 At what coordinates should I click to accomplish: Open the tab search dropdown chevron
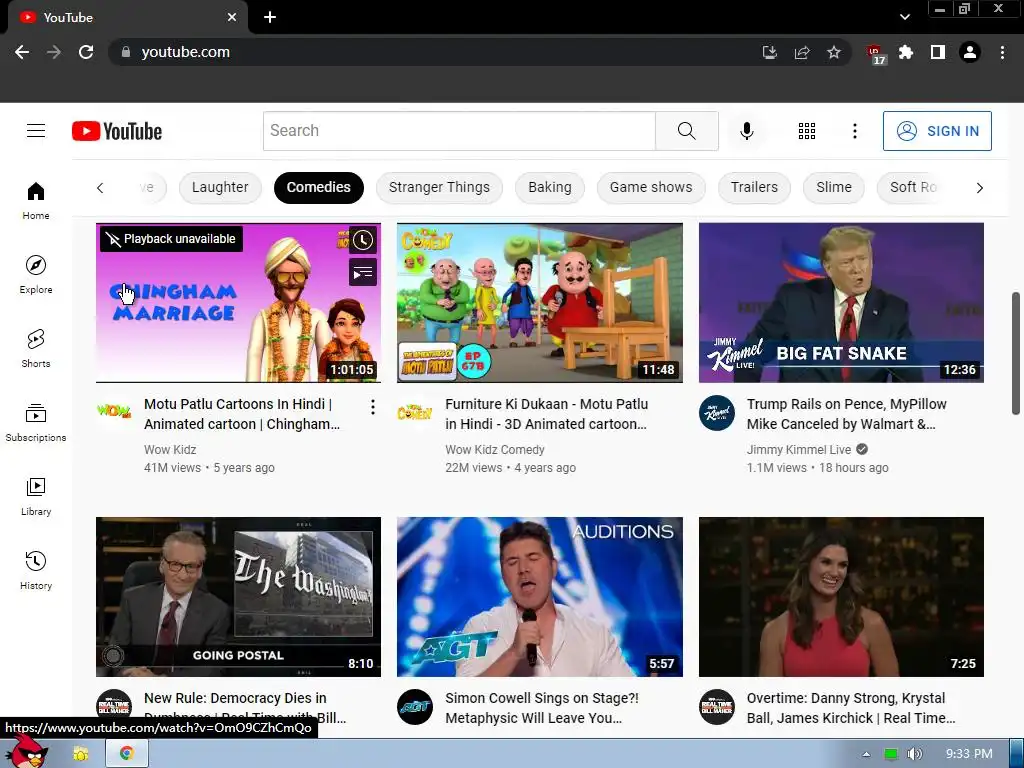904,17
